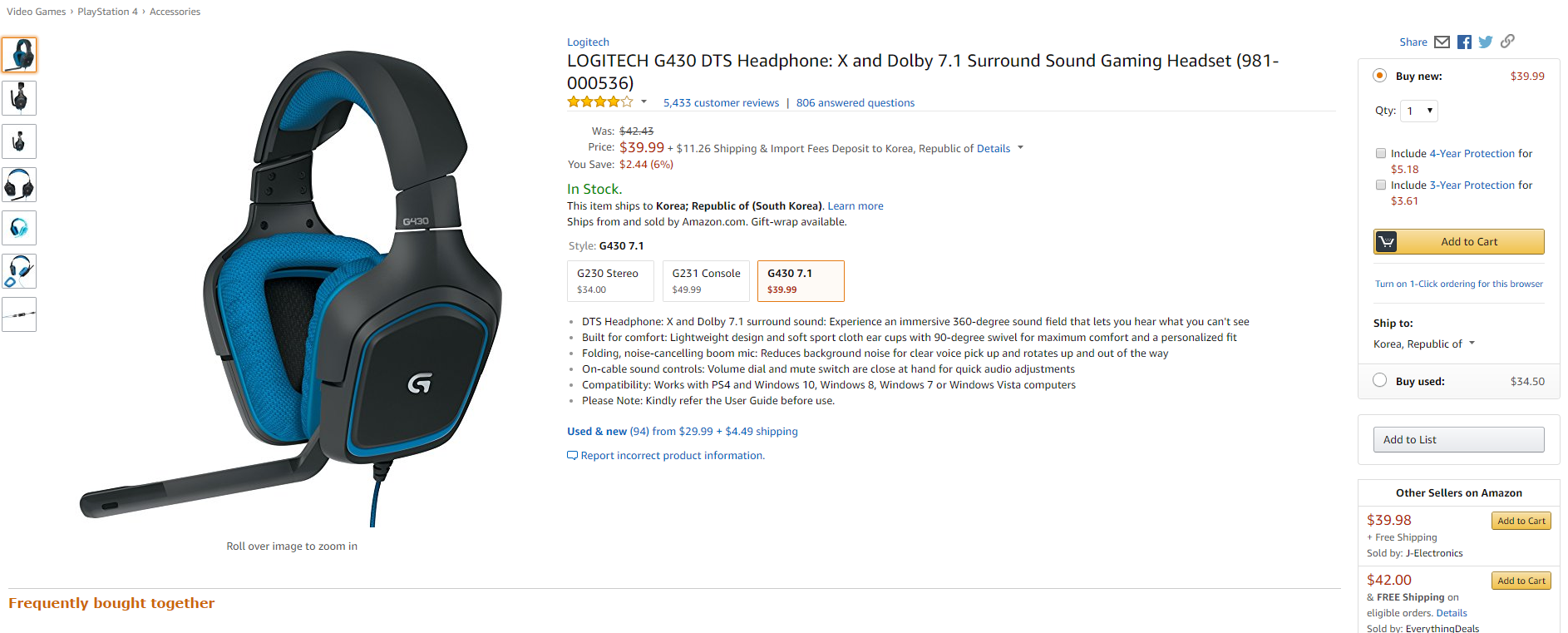Check Include 4-Year Protection box

(1381, 154)
